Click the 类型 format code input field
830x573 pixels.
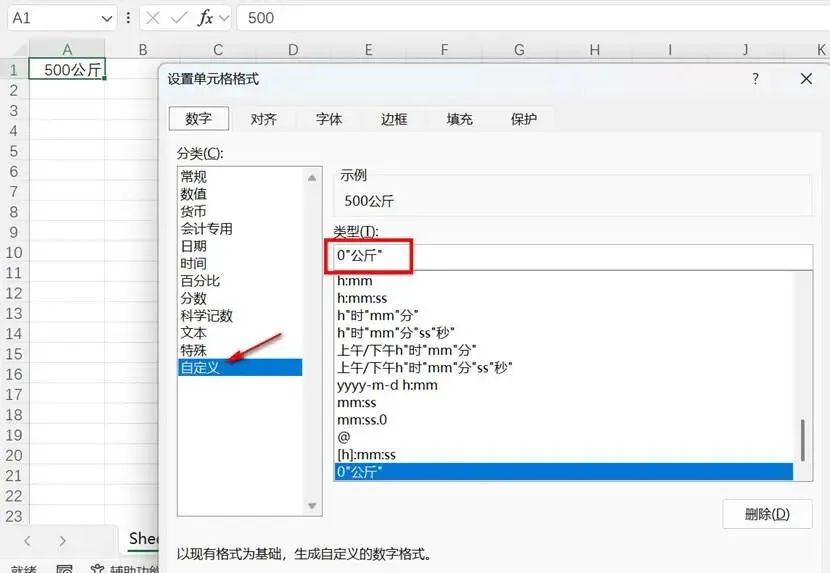coord(573,256)
